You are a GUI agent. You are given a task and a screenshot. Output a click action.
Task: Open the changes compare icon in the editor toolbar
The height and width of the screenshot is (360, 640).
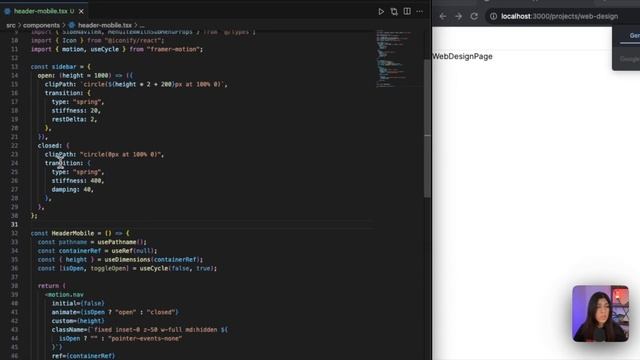pyautogui.click(x=394, y=11)
